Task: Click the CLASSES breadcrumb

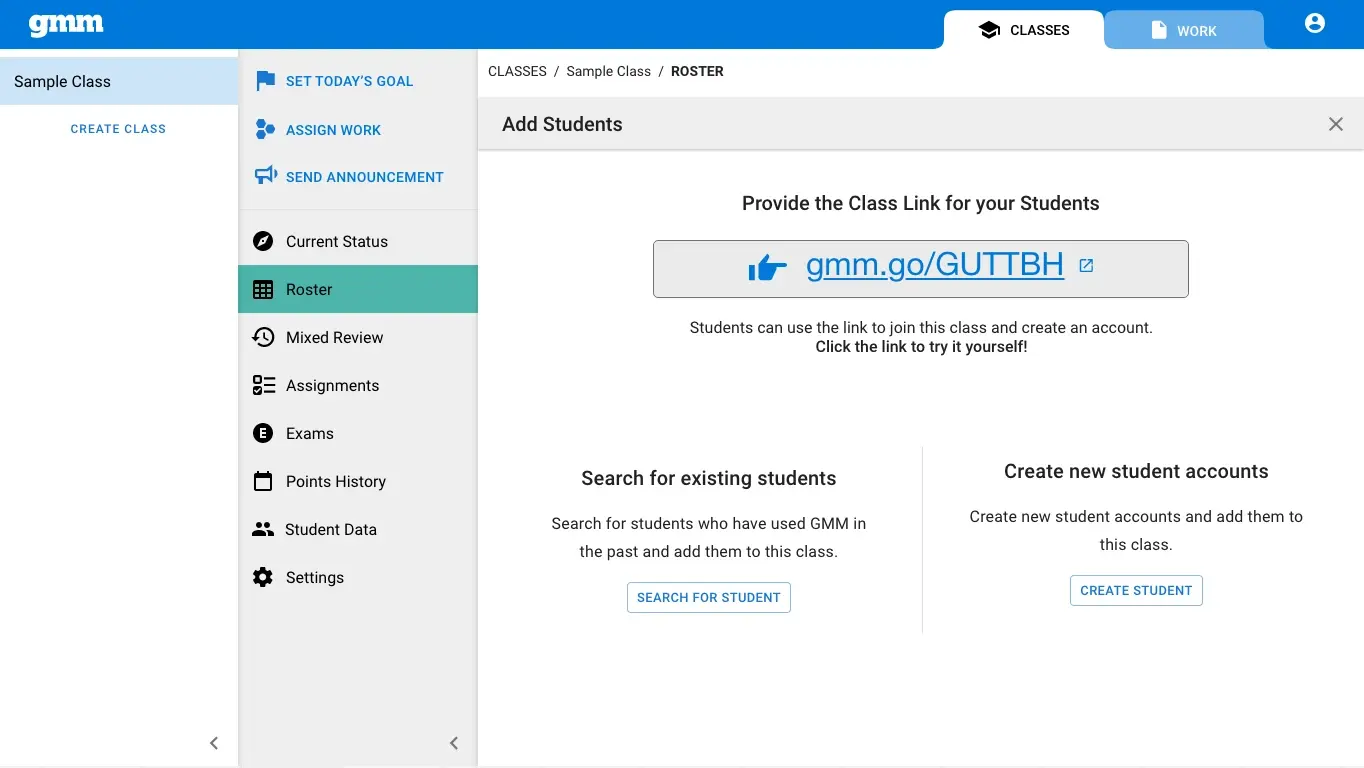Action: (517, 71)
